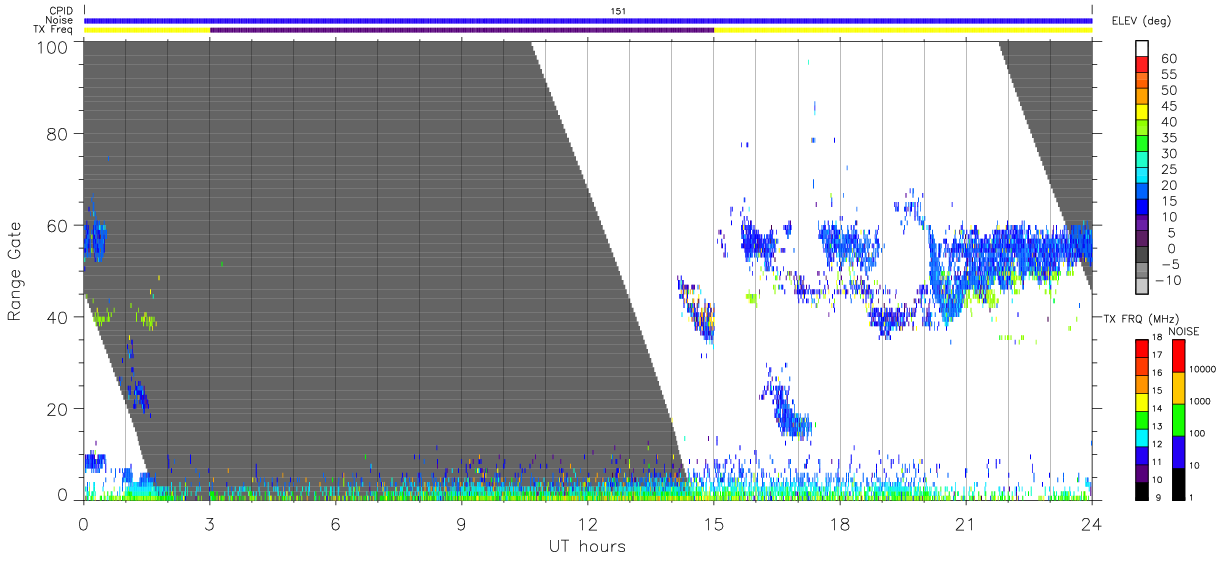Select tick label 6 on UT hours axis
This screenshot has width=1228, height=567.
335,523
